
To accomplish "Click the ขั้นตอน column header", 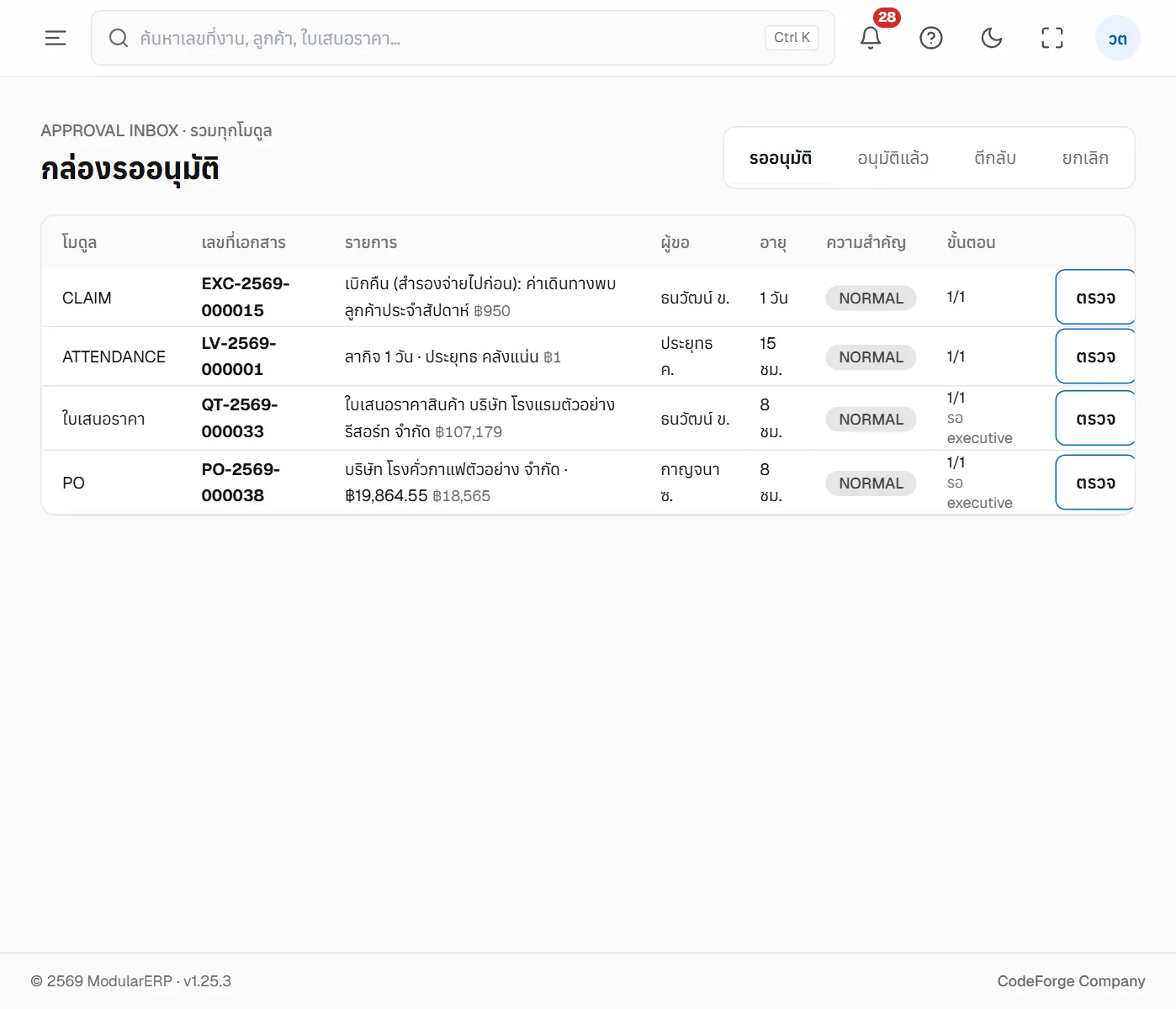I will point(971,242).
